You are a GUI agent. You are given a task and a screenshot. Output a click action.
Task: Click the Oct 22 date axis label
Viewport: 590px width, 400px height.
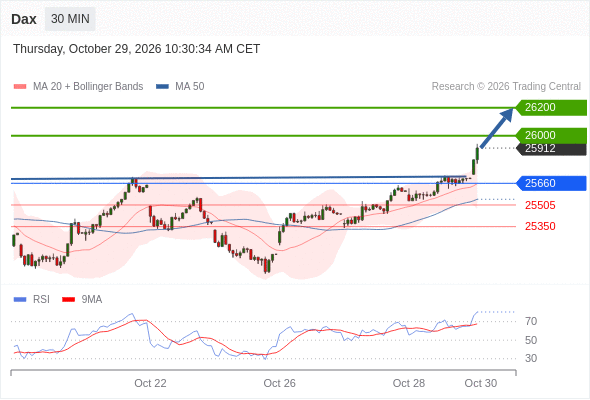tap(150, 383)
